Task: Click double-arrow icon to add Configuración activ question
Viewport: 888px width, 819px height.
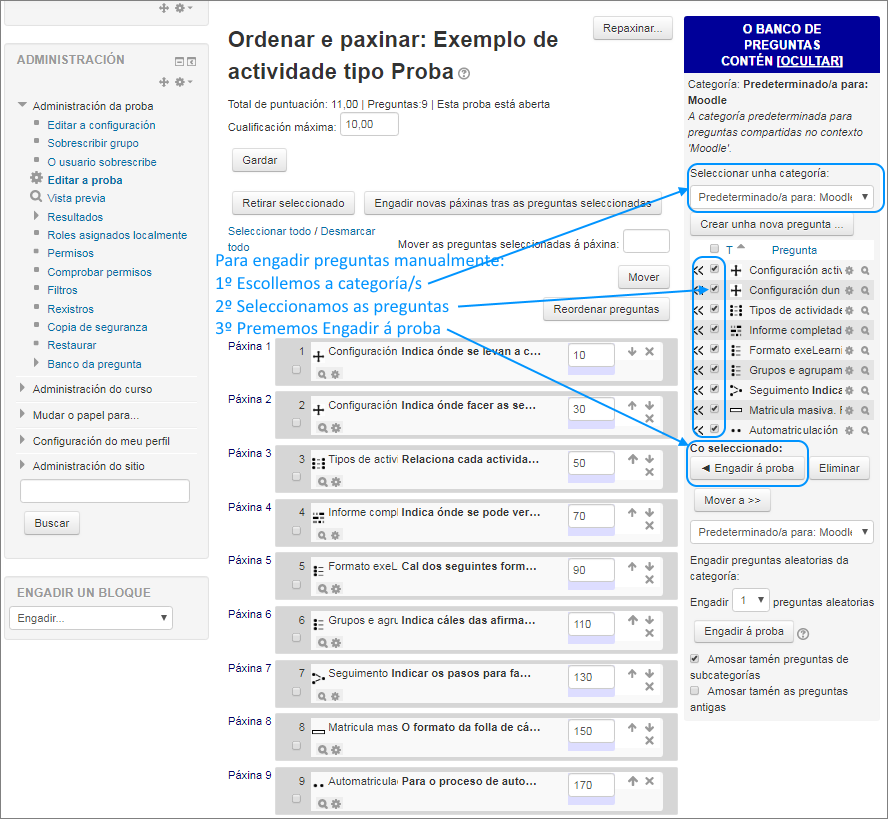Action: [x=698, y=269]
